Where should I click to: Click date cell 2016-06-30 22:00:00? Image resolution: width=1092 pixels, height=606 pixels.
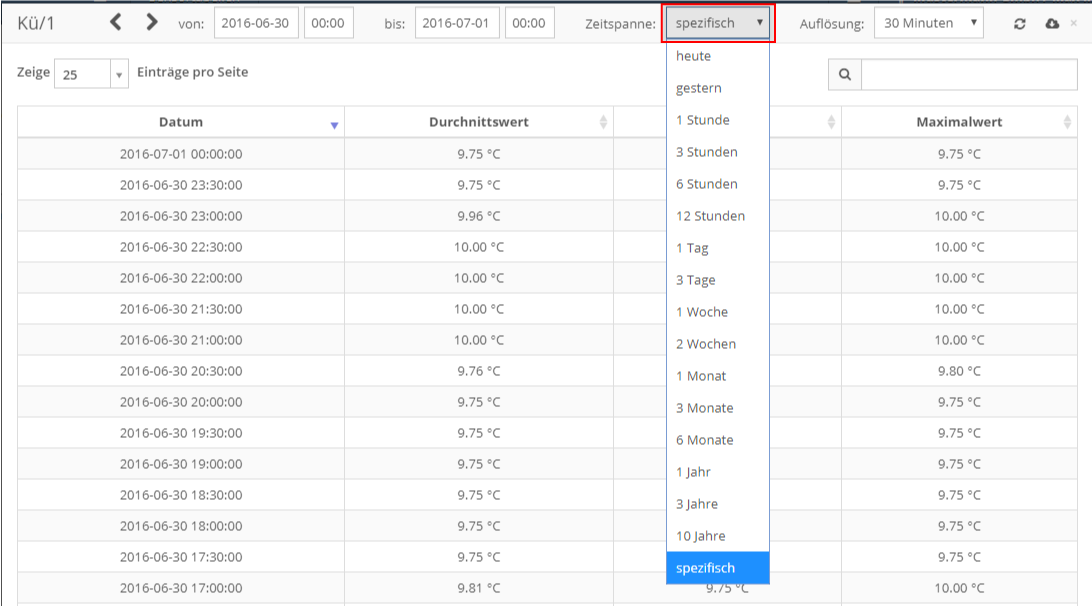(181, 278)
